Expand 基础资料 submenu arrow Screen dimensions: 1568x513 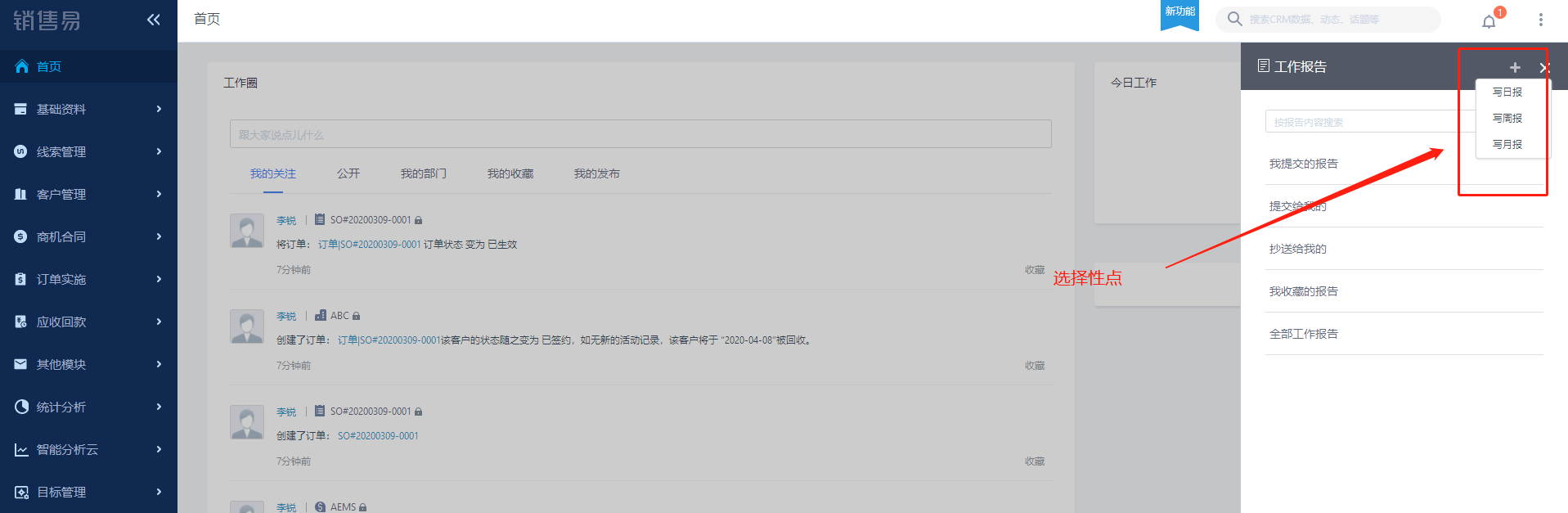[x=159, y=109]
